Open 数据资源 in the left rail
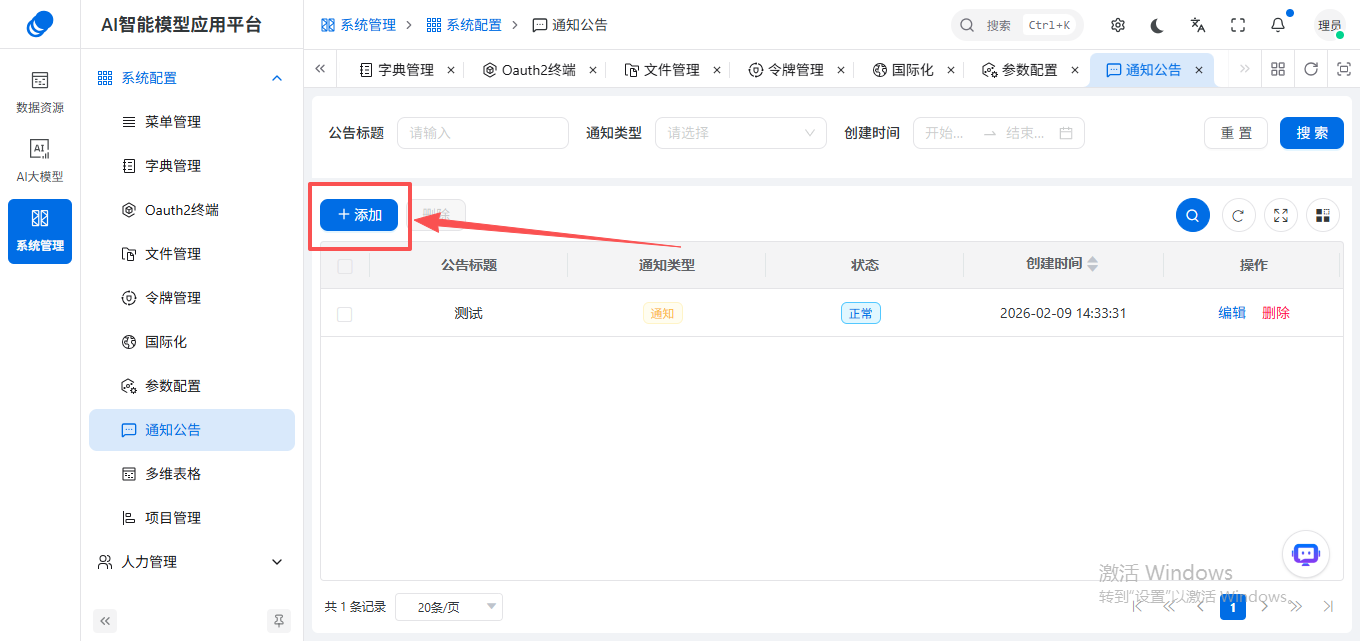Image resolution: width=1360 pixels, height=641 pixels. tap(40, 92)
